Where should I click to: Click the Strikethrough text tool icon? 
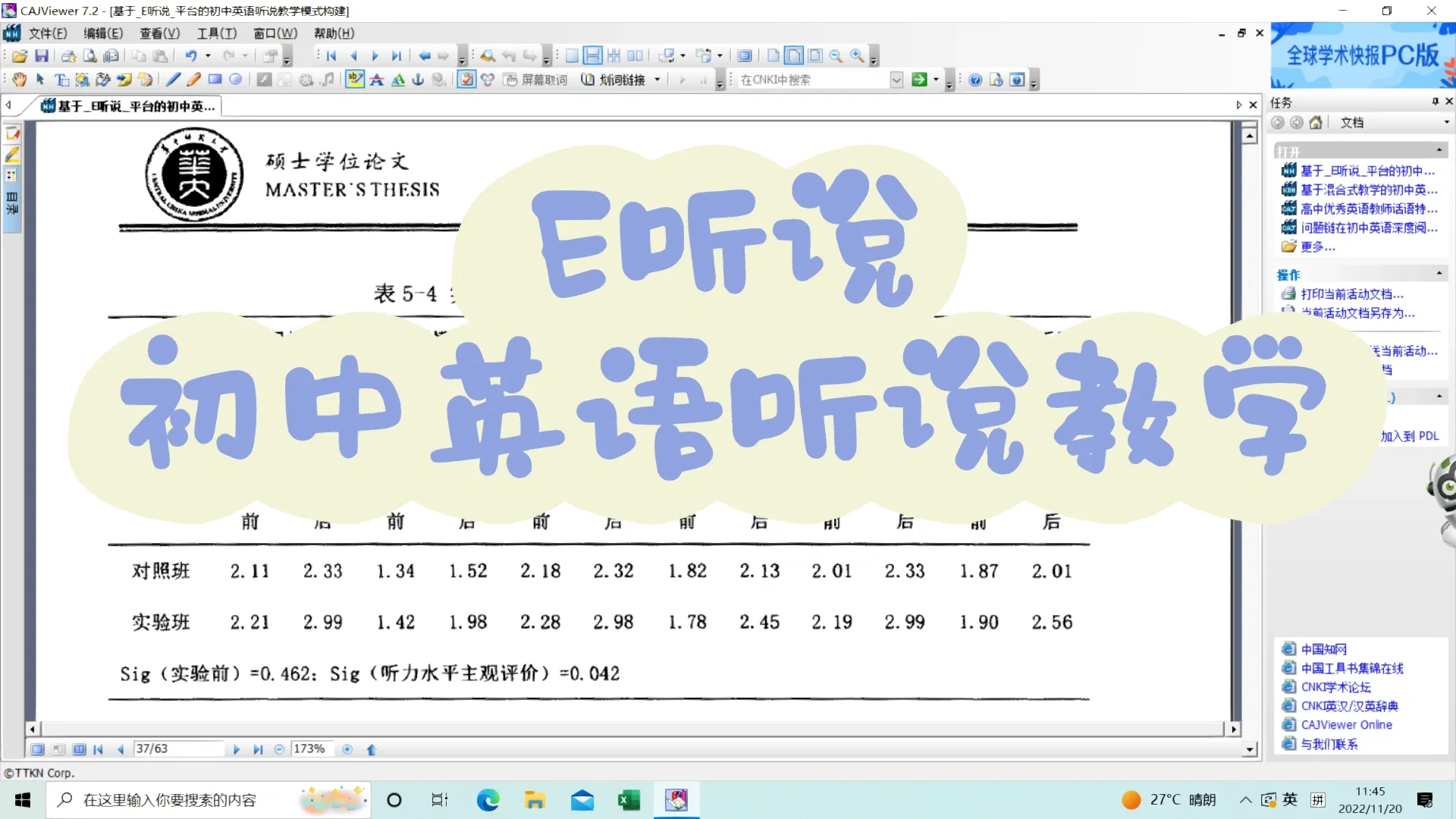coord(377,80)
